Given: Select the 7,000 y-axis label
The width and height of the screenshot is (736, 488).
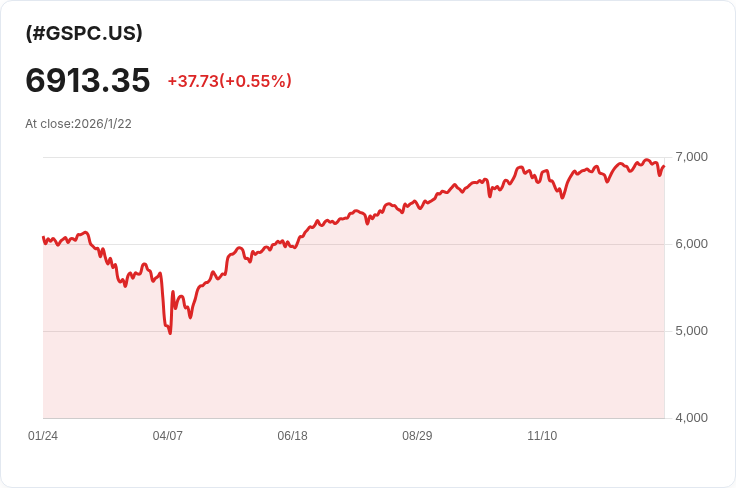Looking at the screenshot, I should point(691,157).
